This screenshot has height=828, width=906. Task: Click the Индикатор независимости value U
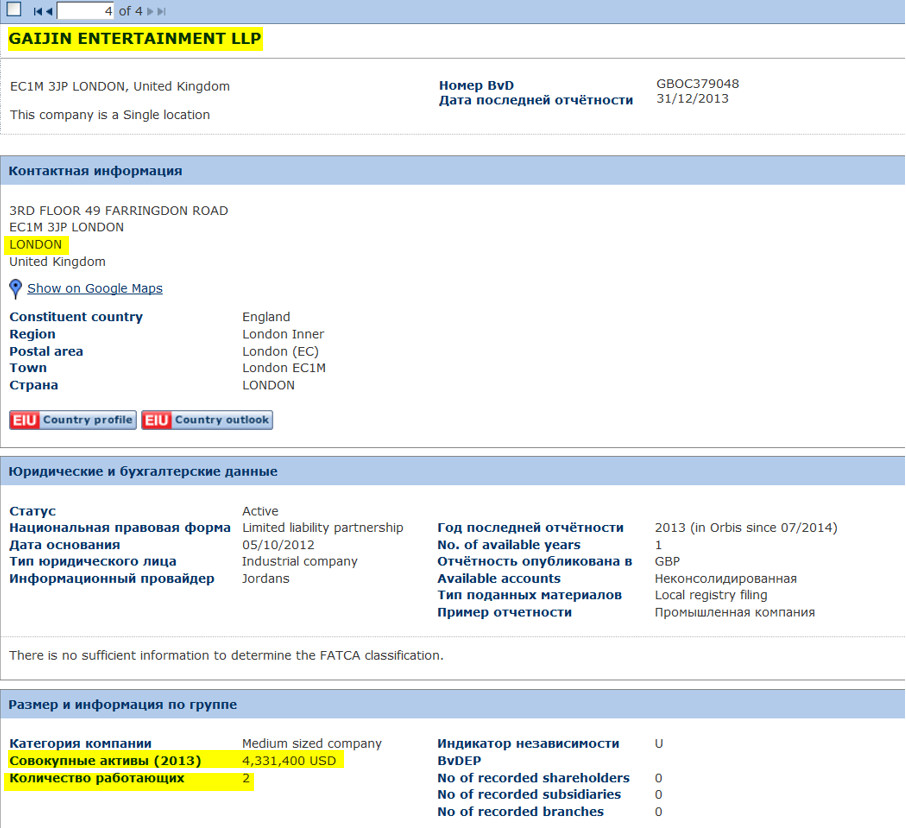pos(659,744)
